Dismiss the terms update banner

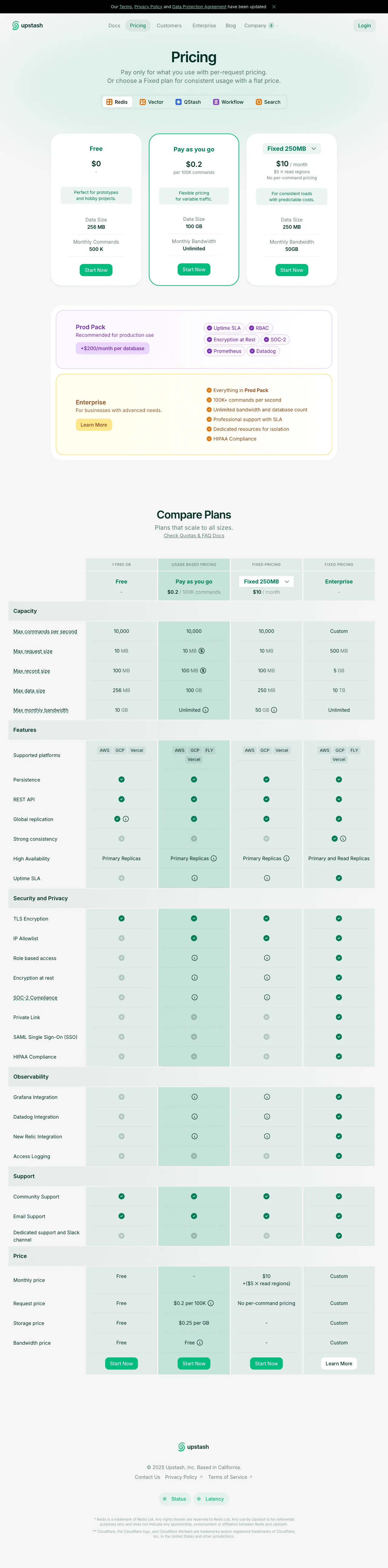click(274, 7)
